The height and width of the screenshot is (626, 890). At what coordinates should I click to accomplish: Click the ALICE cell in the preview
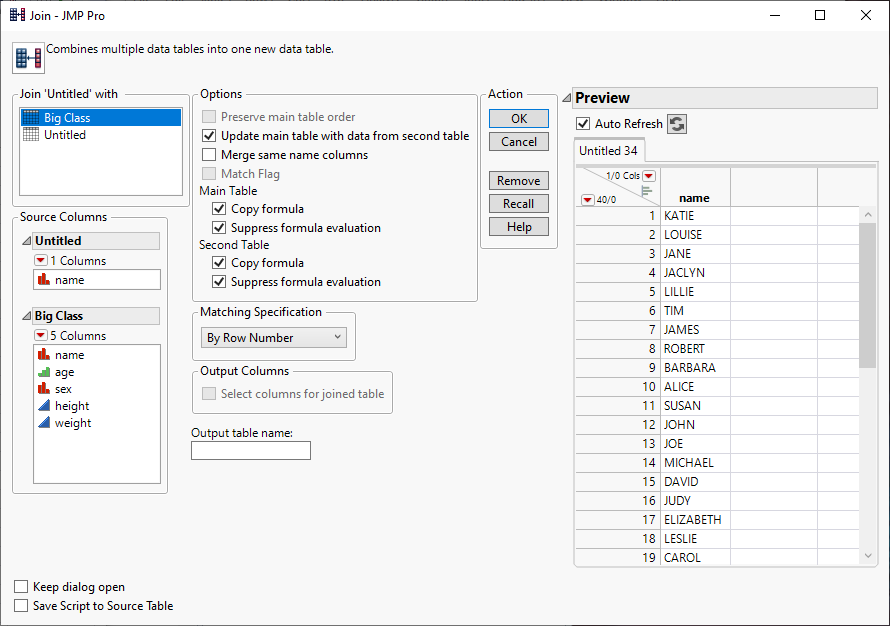(695, 386)
